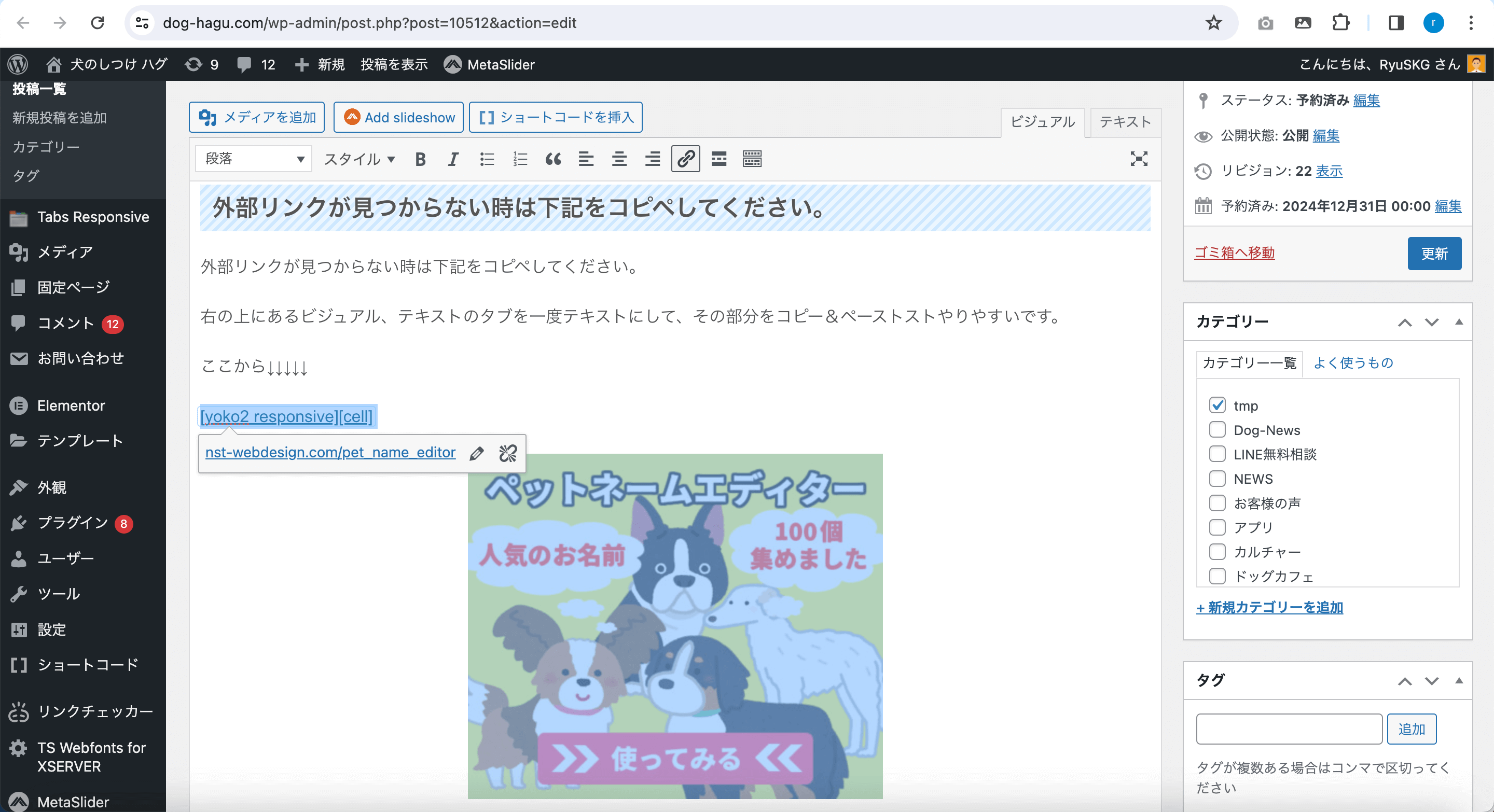The width and height of the screenshot is (1494, 812).
Task: Click 新規カテゴリーを追加 link
Action: 1269,607
